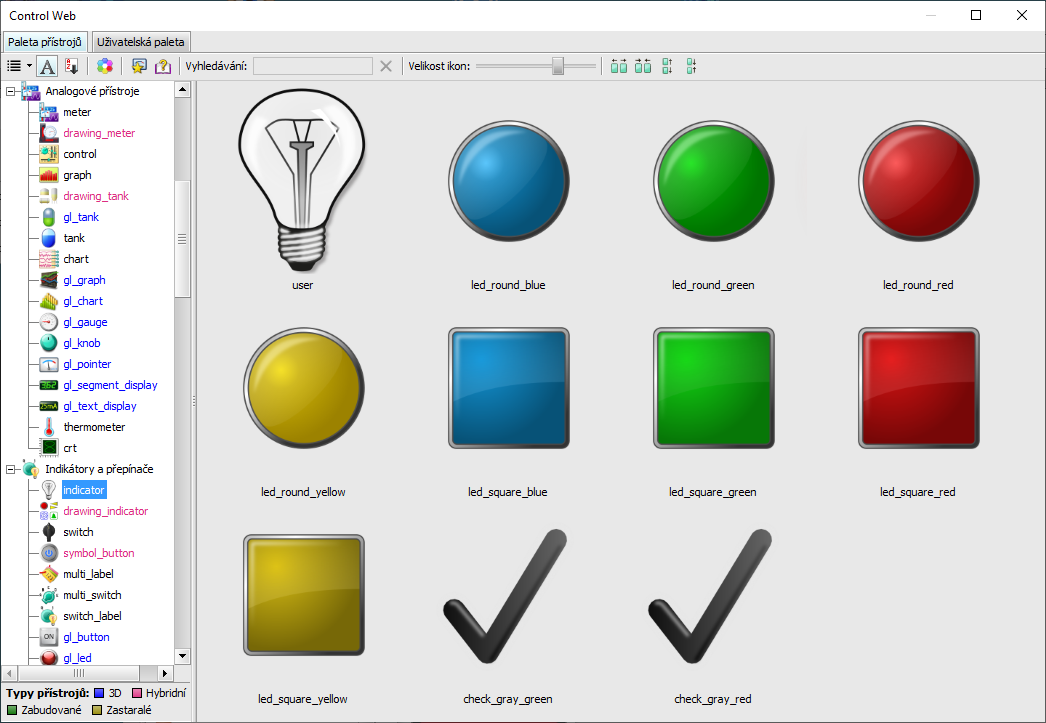The image size is (1046, 723).
Task: Select the Paleta přístrojů tab
Action: pos(45,42)
